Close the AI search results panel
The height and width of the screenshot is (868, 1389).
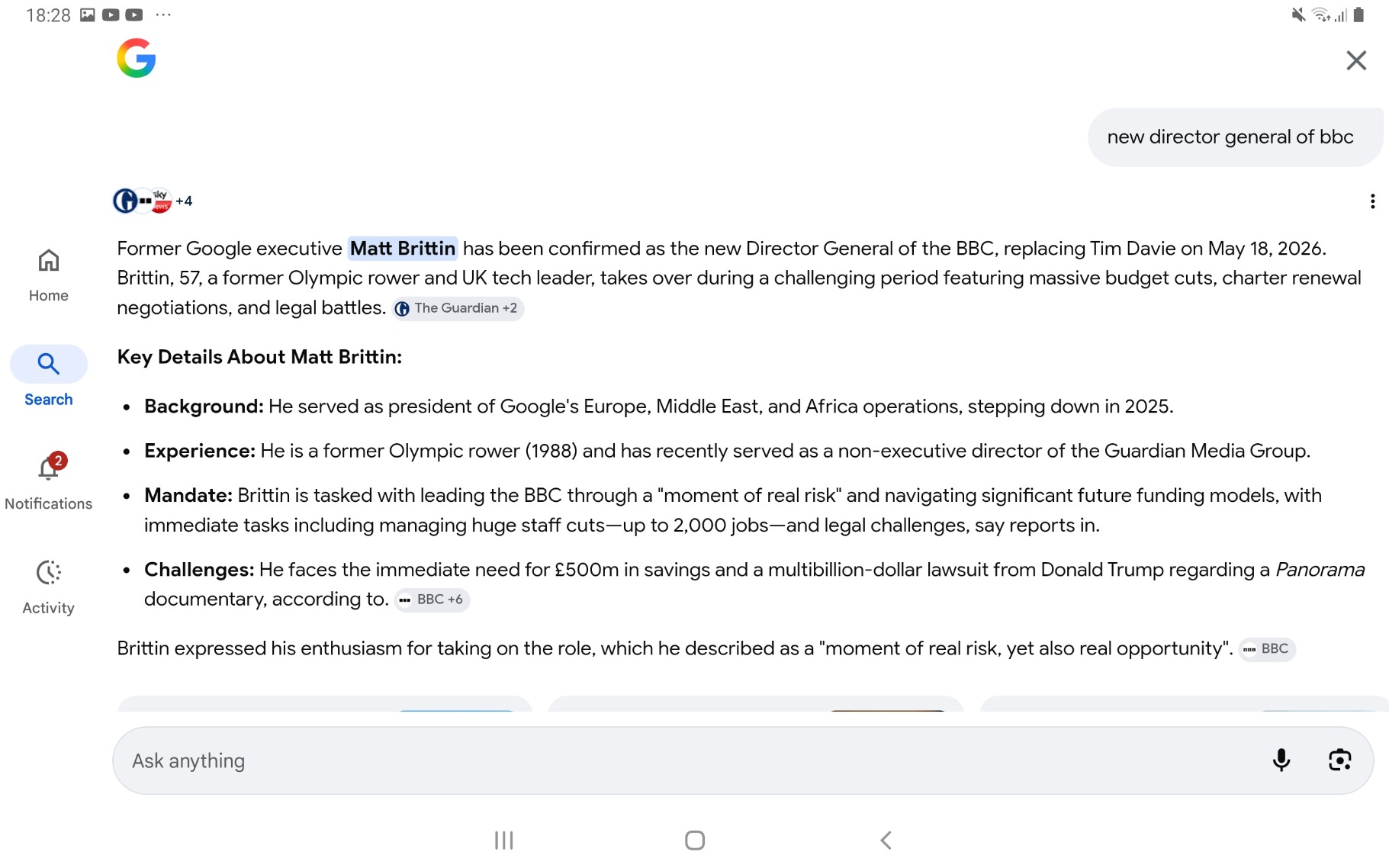click(x=1355, y=60)
